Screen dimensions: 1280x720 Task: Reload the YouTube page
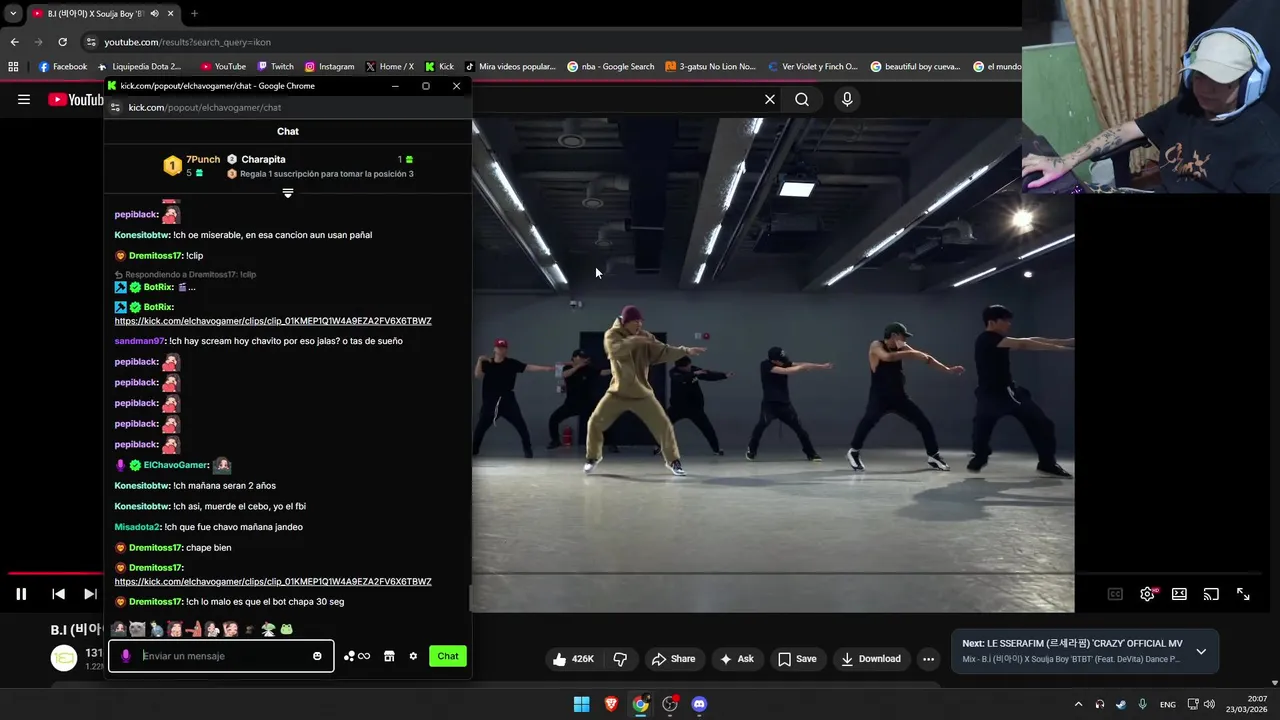point(62,42)
